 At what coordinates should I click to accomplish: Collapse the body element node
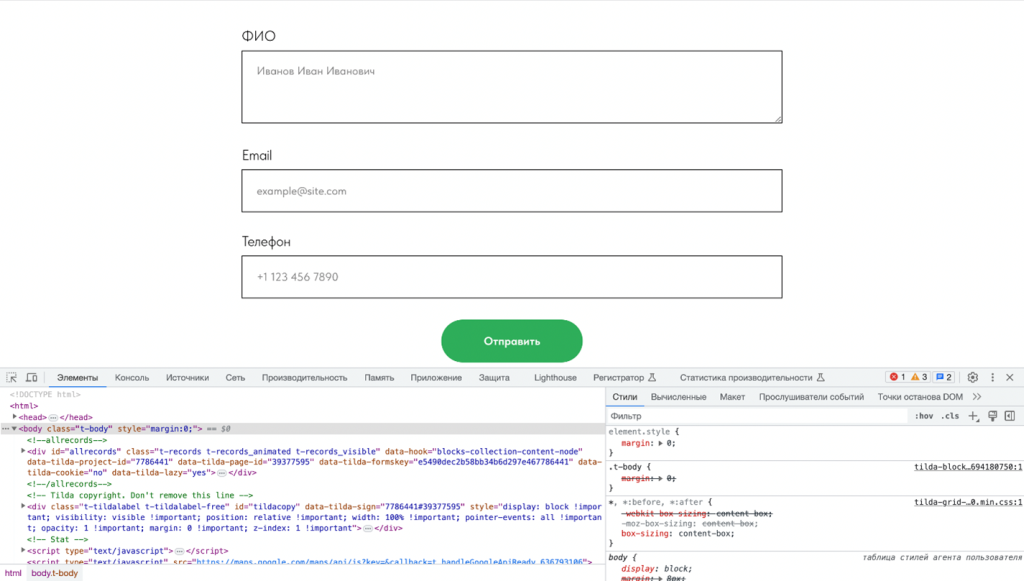click(14, 429)
